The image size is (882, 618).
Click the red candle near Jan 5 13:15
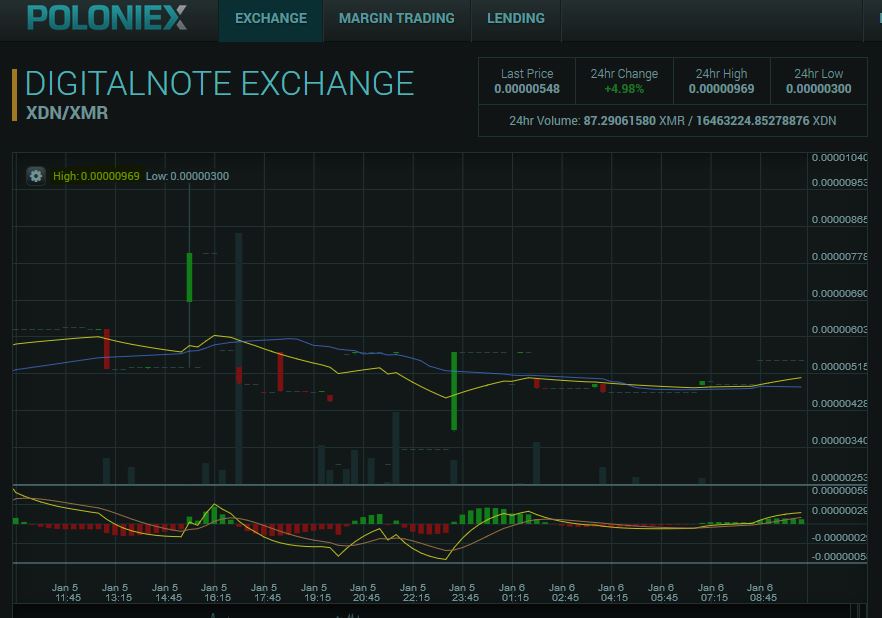(x=107, y=349)
